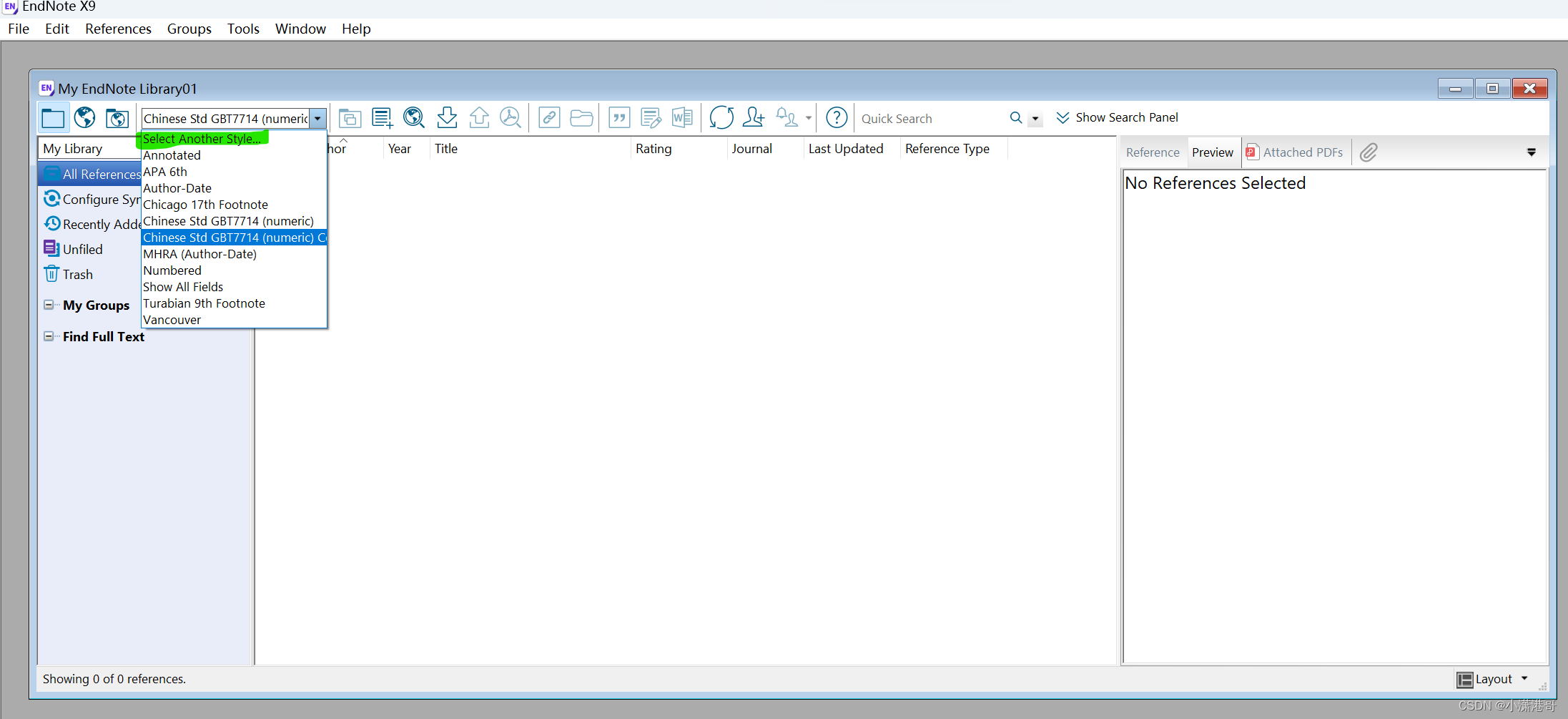
Task: Switch to Local Library Mode
Action: pyautogui.click(x=53, y=118)
